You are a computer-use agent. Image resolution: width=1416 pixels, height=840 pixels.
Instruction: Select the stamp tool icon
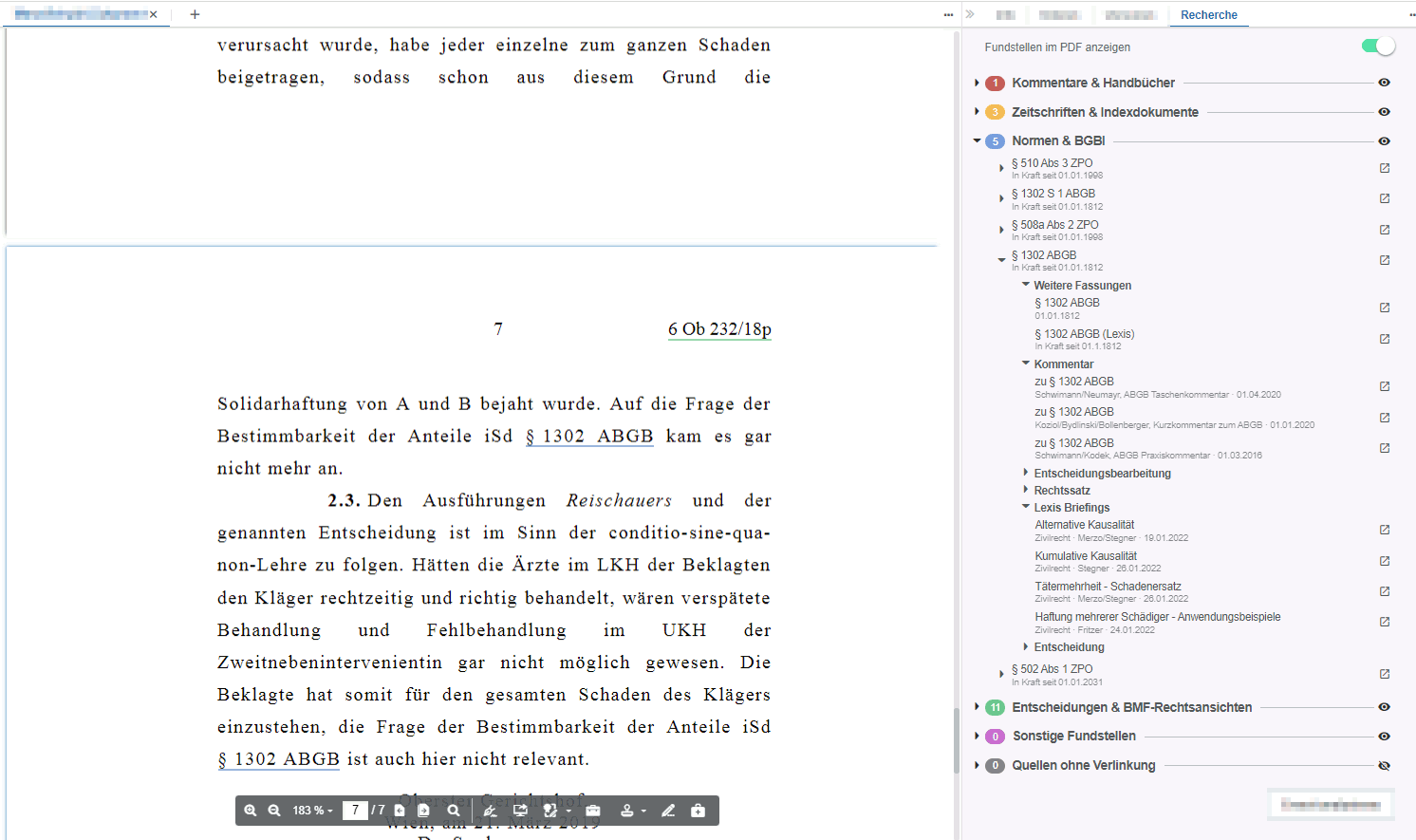(x=626, y=811)
